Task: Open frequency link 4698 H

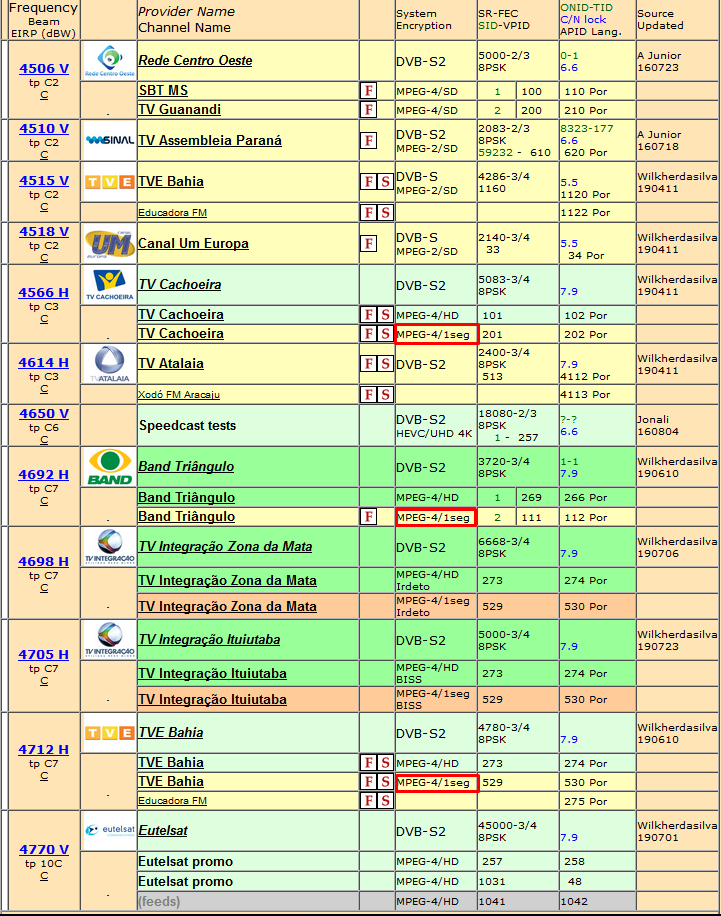Action: [x=43, y=561]
